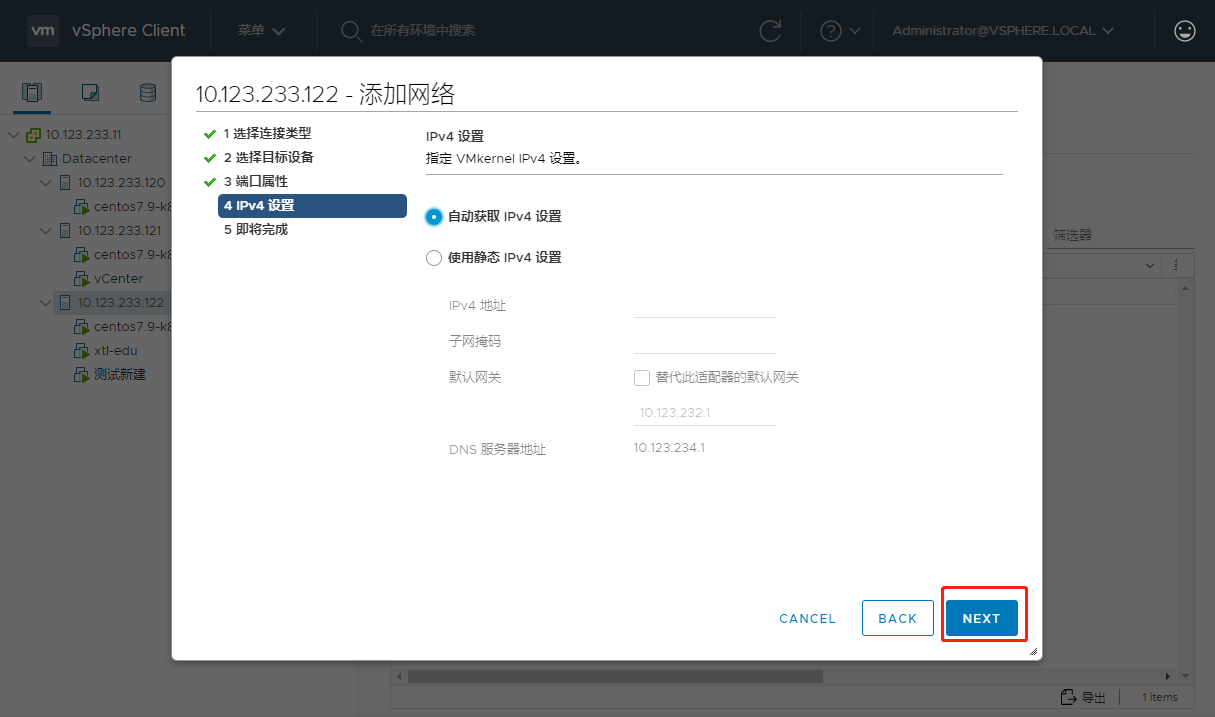Click the 测试新建 VM icon
This screenshot has height=717, width=1215.
(82, 375)
